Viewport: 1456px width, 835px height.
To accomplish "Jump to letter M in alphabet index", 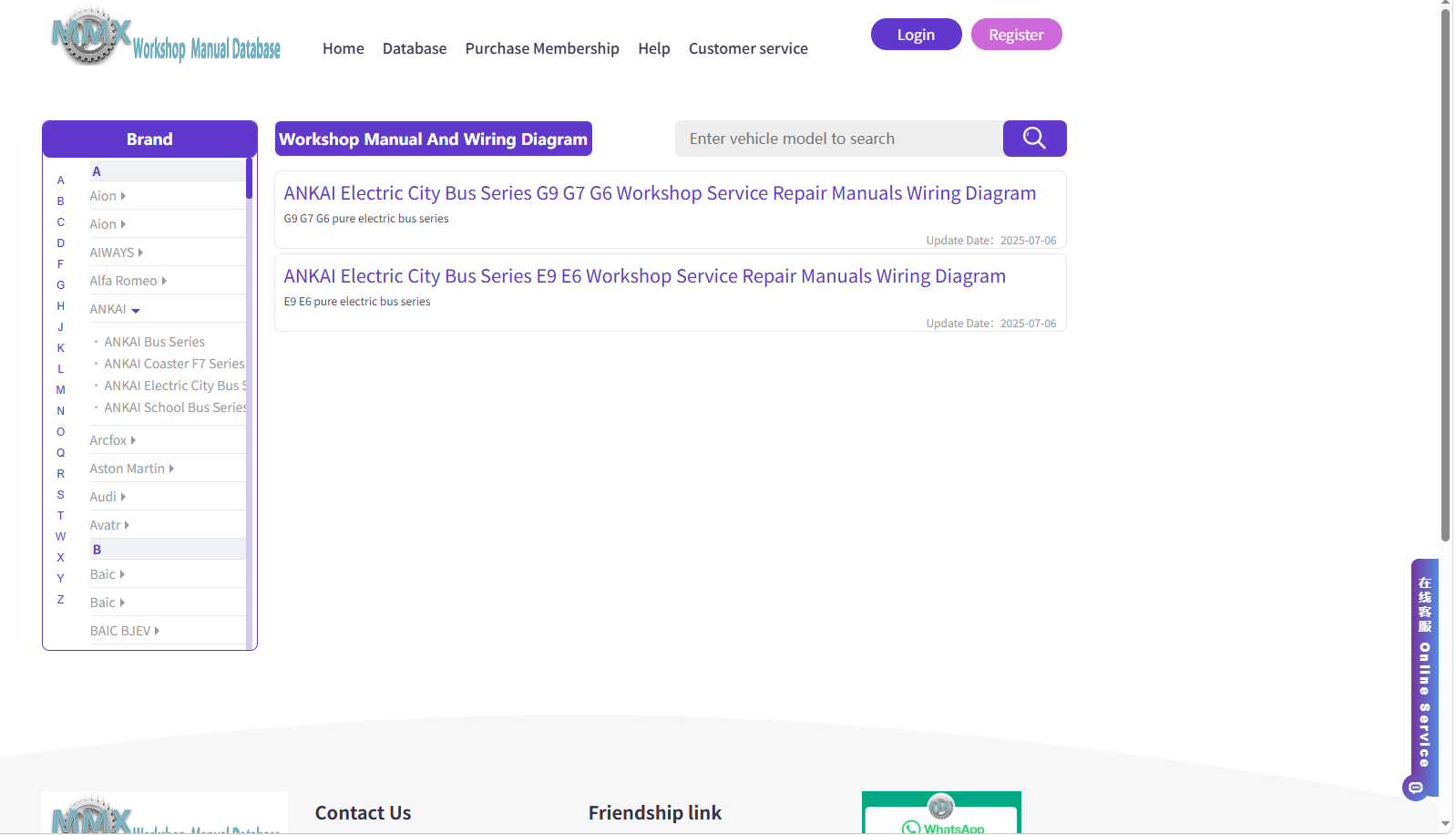I will 61,390.
